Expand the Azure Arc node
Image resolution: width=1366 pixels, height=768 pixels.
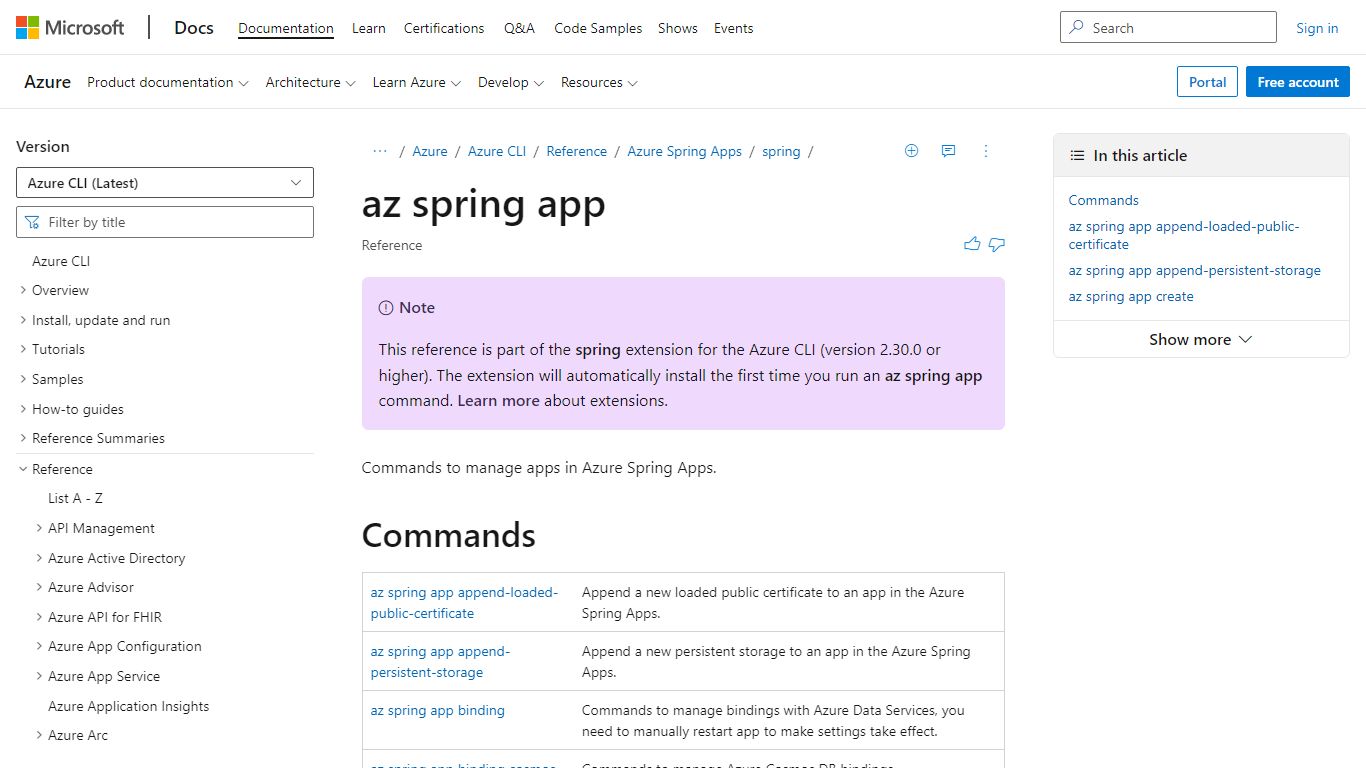[39, 735]
